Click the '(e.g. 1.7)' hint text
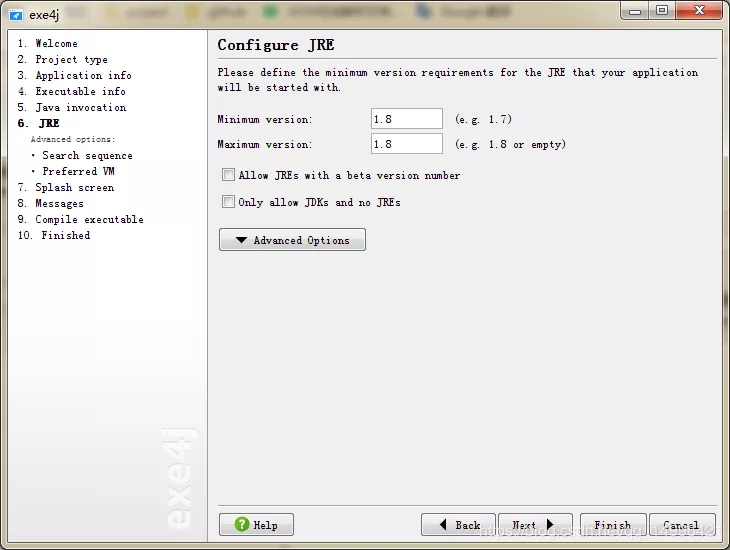Image resolution: width=730 pixels, height=550 pixels. (483, 119)
